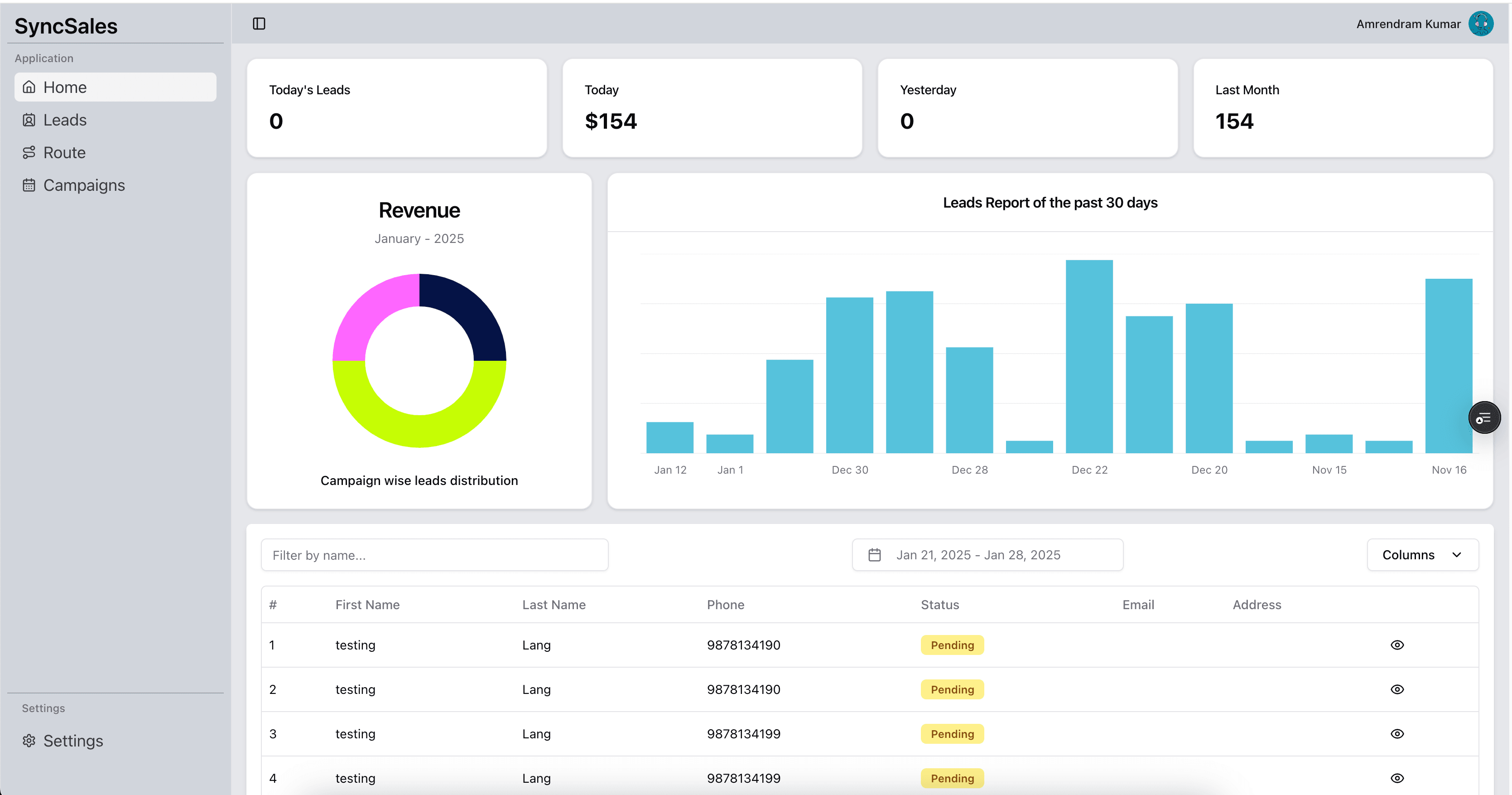
Task: Open the Jan 21 - Jan 28 date range picker
Action: [x=987, y=555]
